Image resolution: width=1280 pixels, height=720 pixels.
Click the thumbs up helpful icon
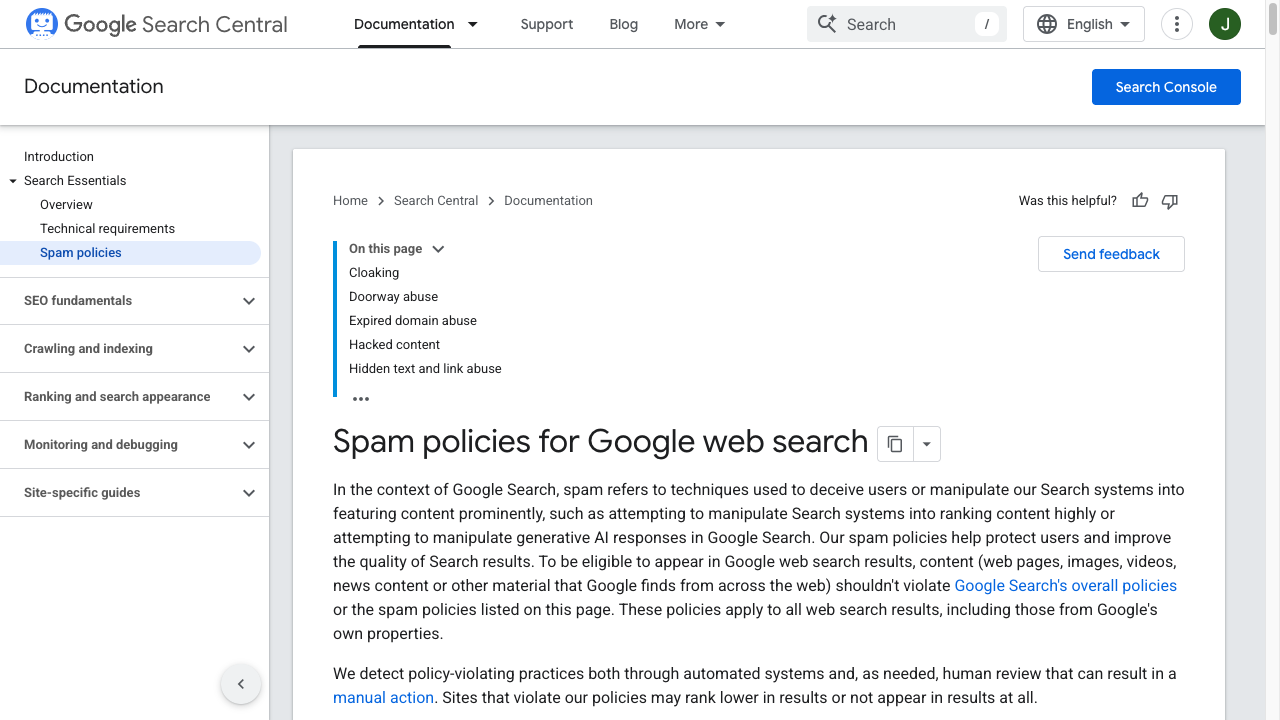[1140, 201]
